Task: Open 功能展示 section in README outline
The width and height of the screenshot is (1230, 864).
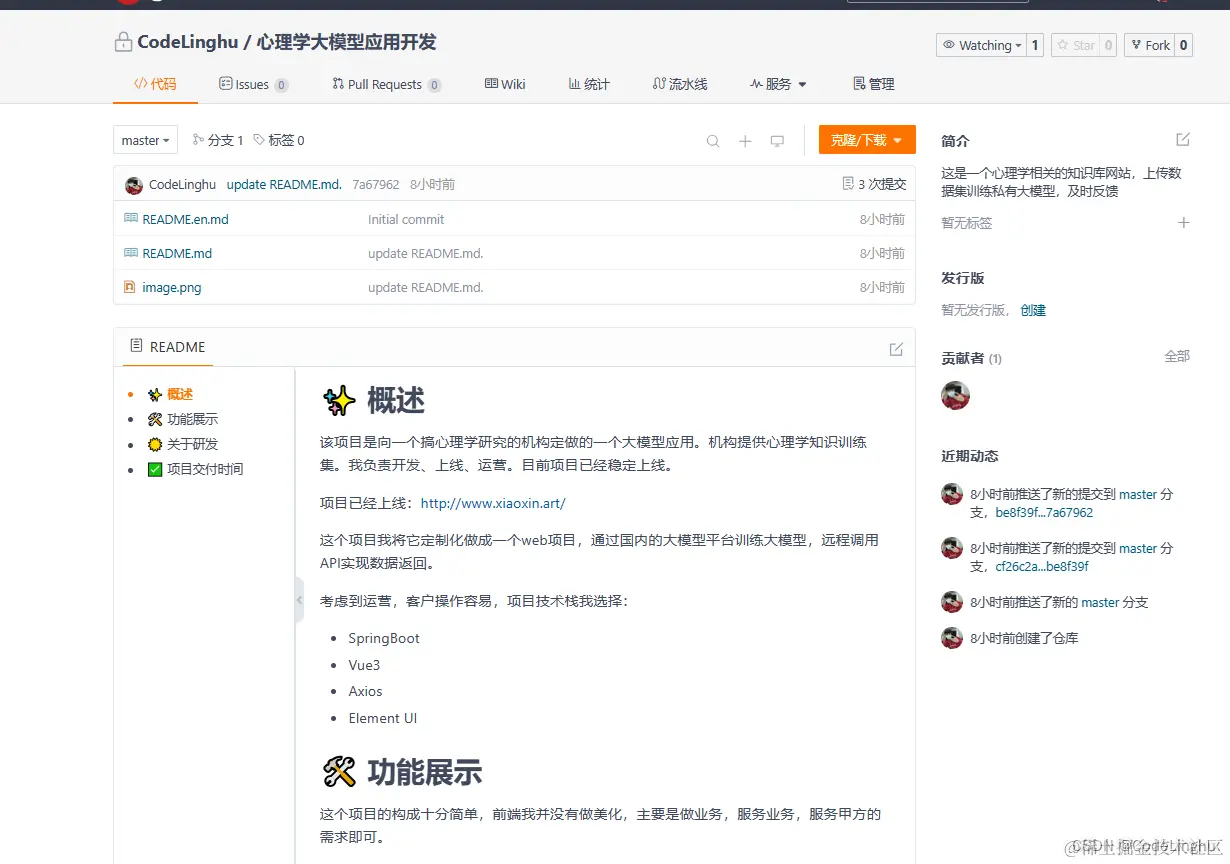Action: tap(196, 419)
